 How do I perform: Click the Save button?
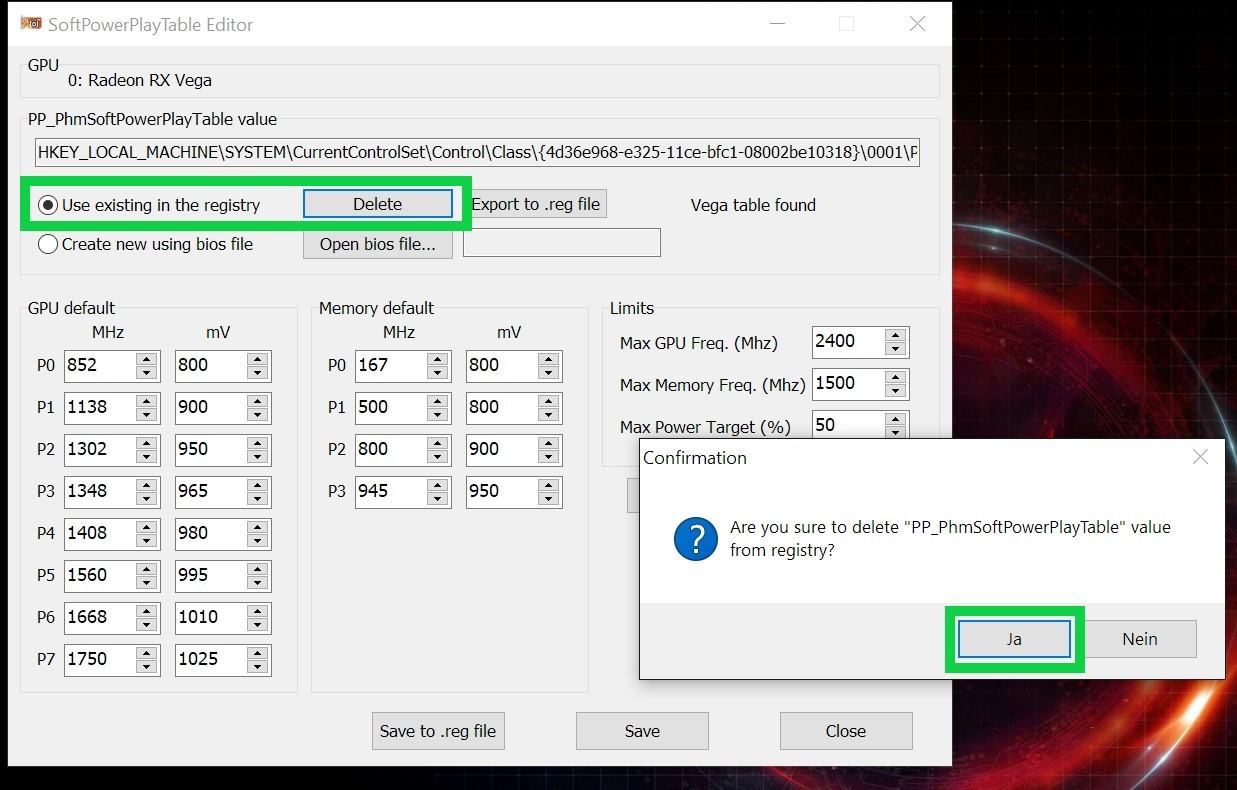(642, 731)
